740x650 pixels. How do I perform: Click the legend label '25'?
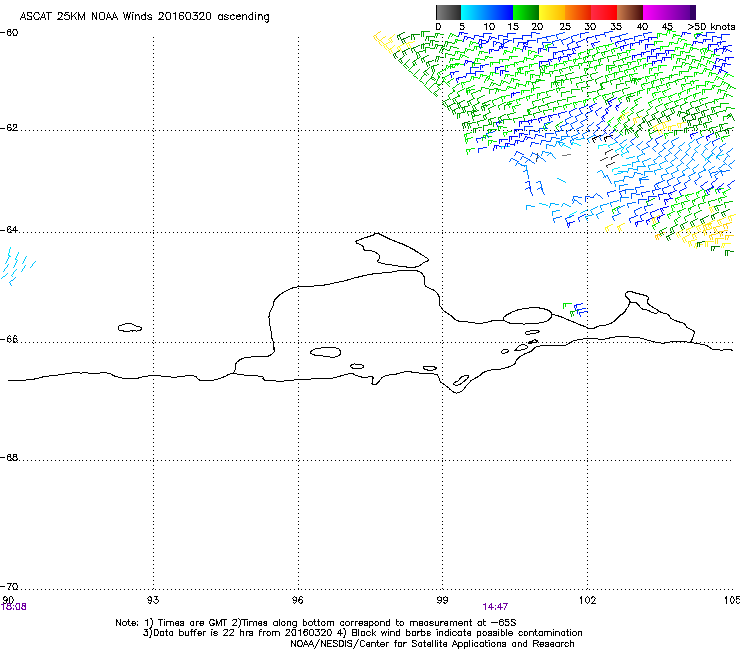[565, 27]
